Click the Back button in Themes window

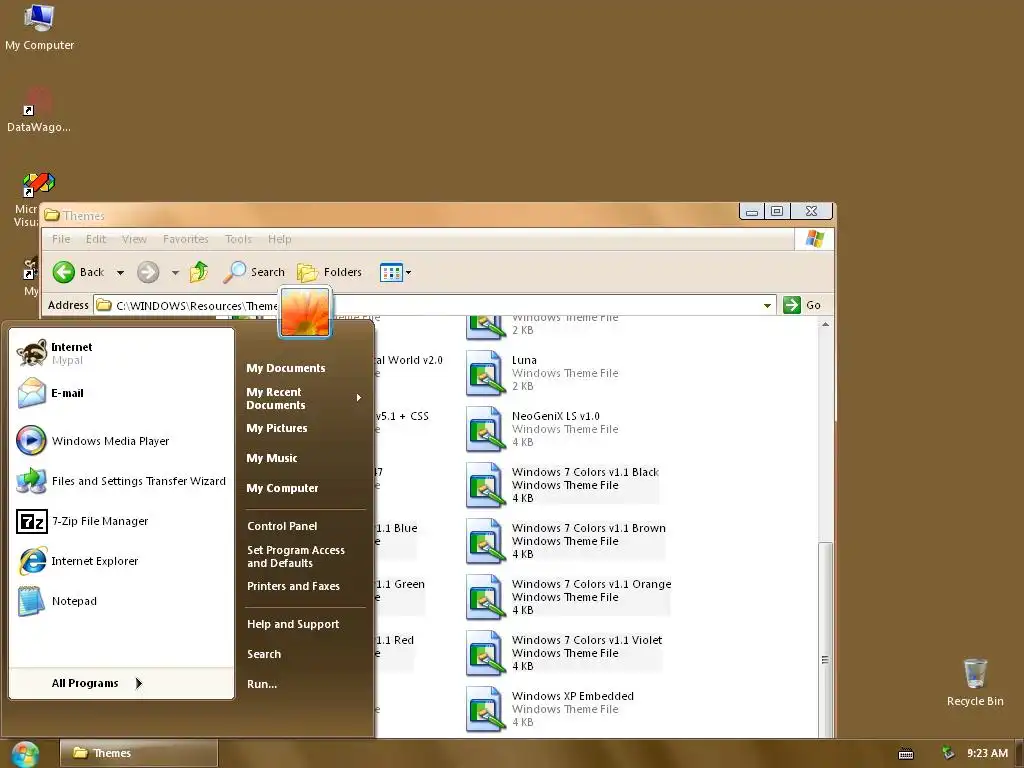(x=78, y=272)
